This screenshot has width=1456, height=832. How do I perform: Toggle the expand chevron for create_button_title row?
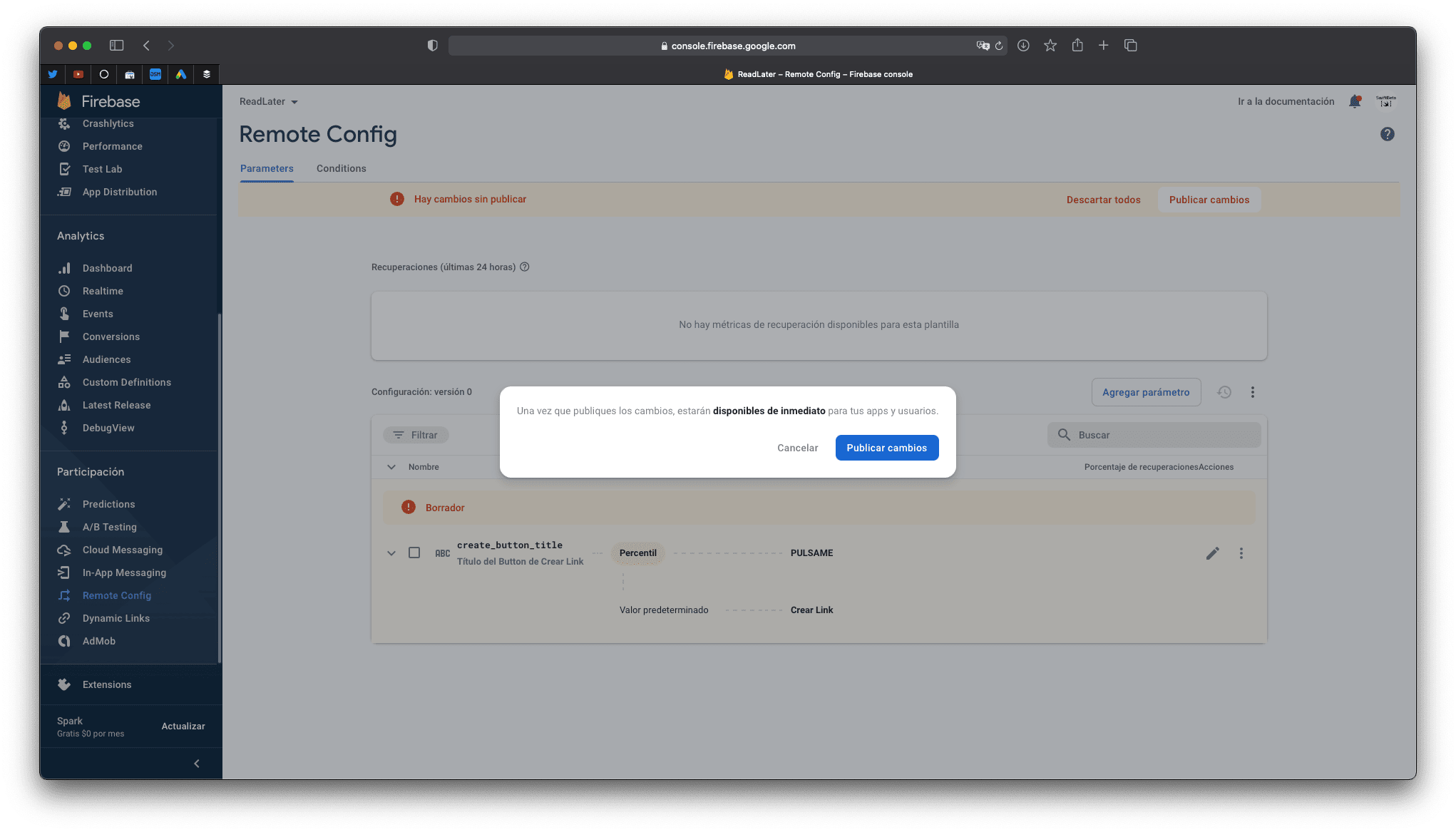coord(390,553)
